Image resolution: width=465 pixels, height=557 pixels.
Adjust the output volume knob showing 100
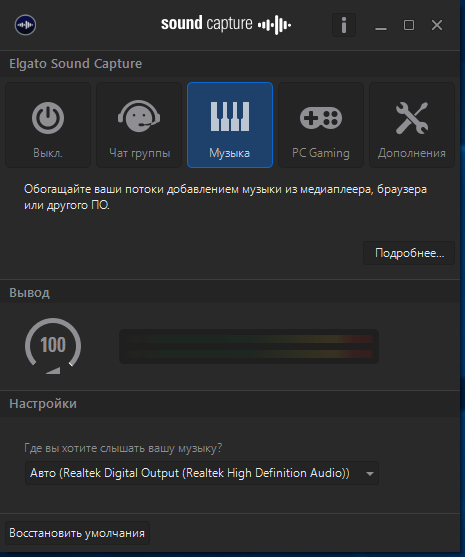(x=53, y=346)
